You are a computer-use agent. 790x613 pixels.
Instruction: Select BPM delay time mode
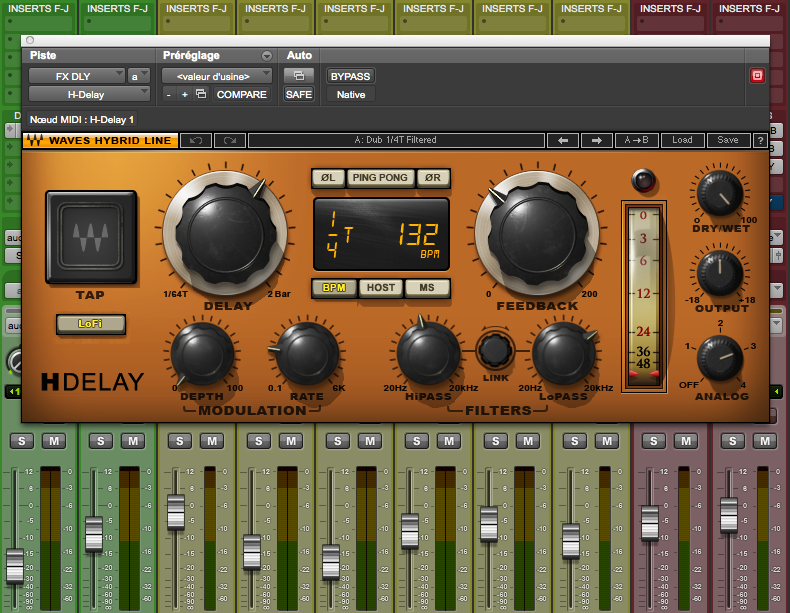[334, 288]
